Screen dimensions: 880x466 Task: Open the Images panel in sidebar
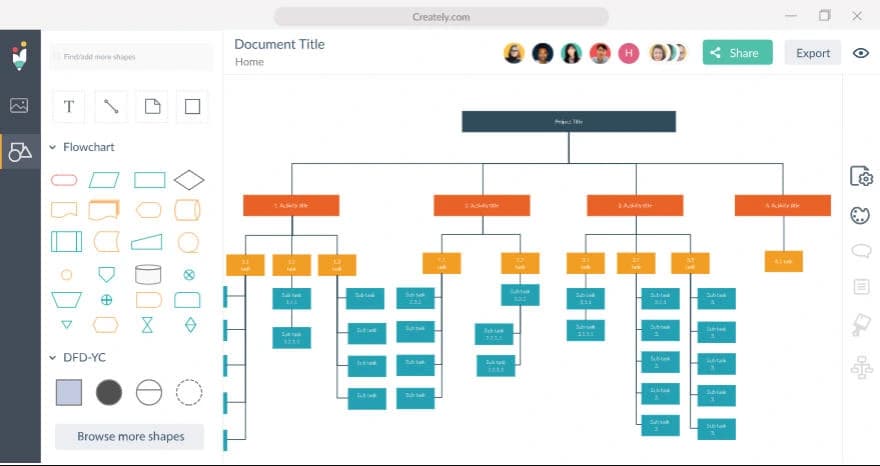coord(19,105)
